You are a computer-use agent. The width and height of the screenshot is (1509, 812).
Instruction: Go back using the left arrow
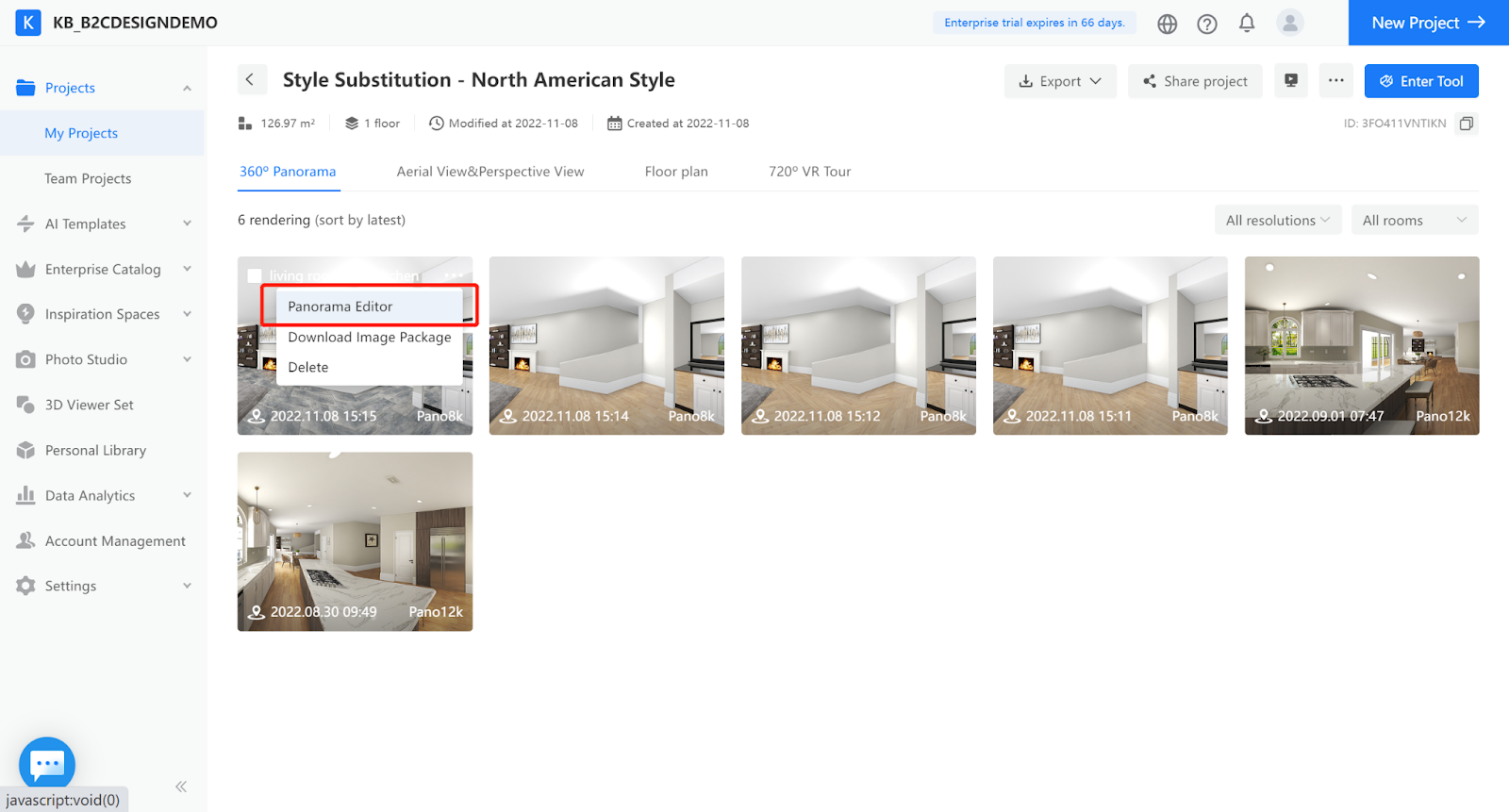tap(250, 80)
